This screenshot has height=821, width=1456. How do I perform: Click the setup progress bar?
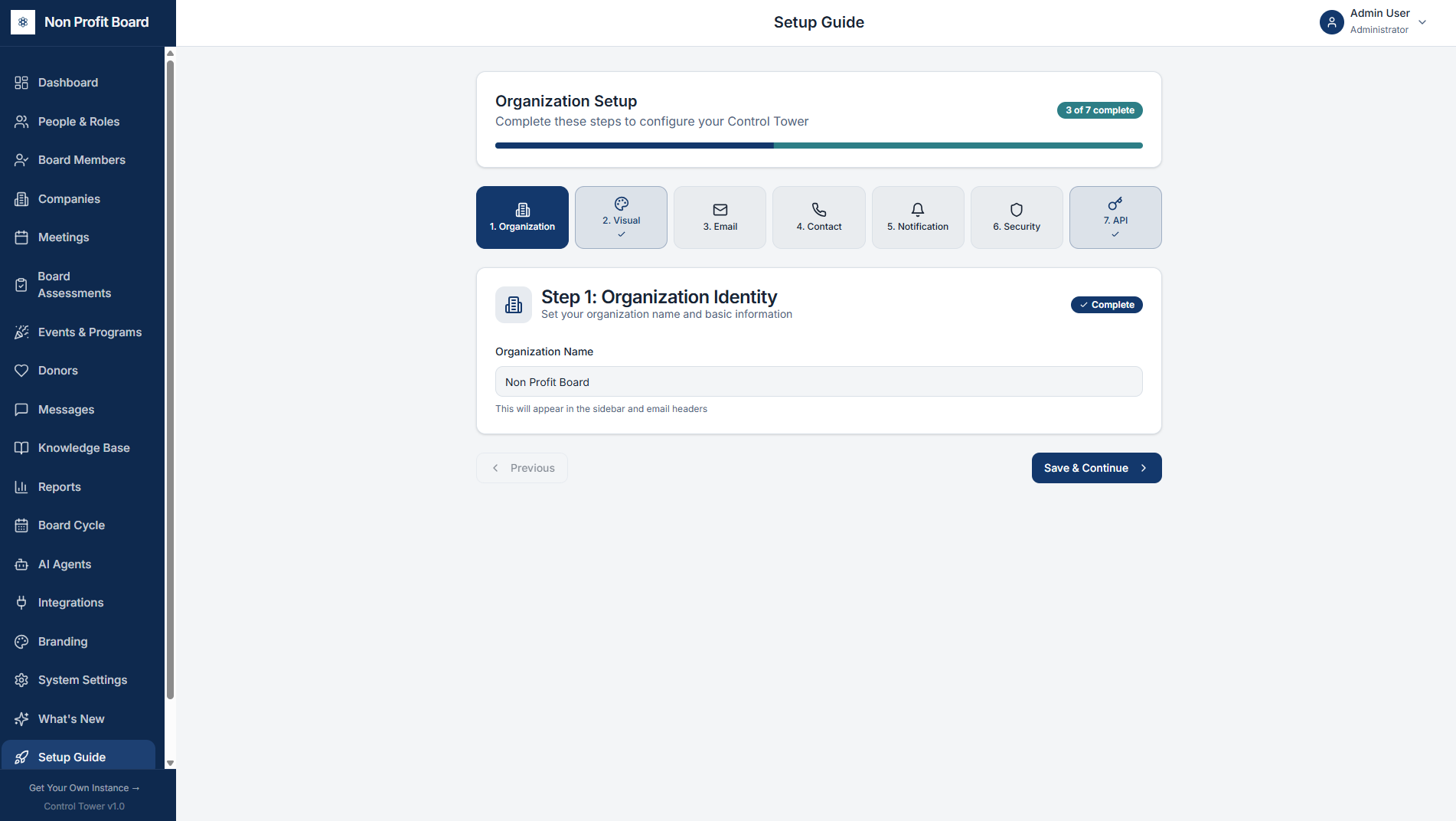[x=819, y=146]
